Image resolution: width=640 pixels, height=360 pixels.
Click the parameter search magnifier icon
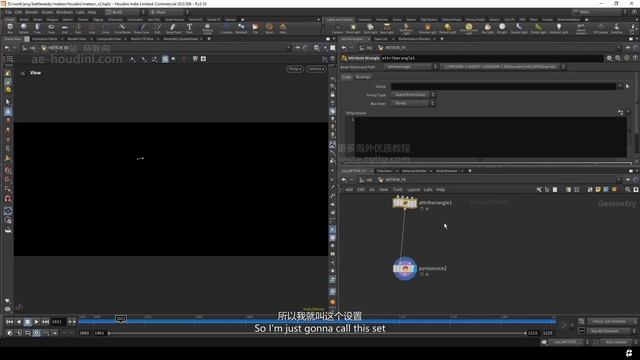(618, 58)
